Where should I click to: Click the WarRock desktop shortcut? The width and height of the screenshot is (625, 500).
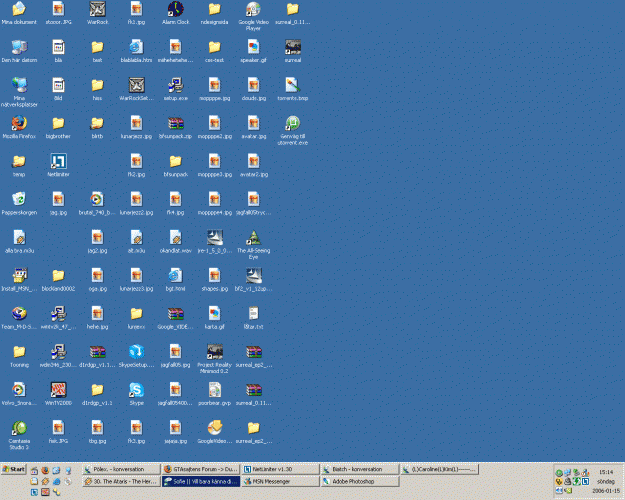pos(97,9)
